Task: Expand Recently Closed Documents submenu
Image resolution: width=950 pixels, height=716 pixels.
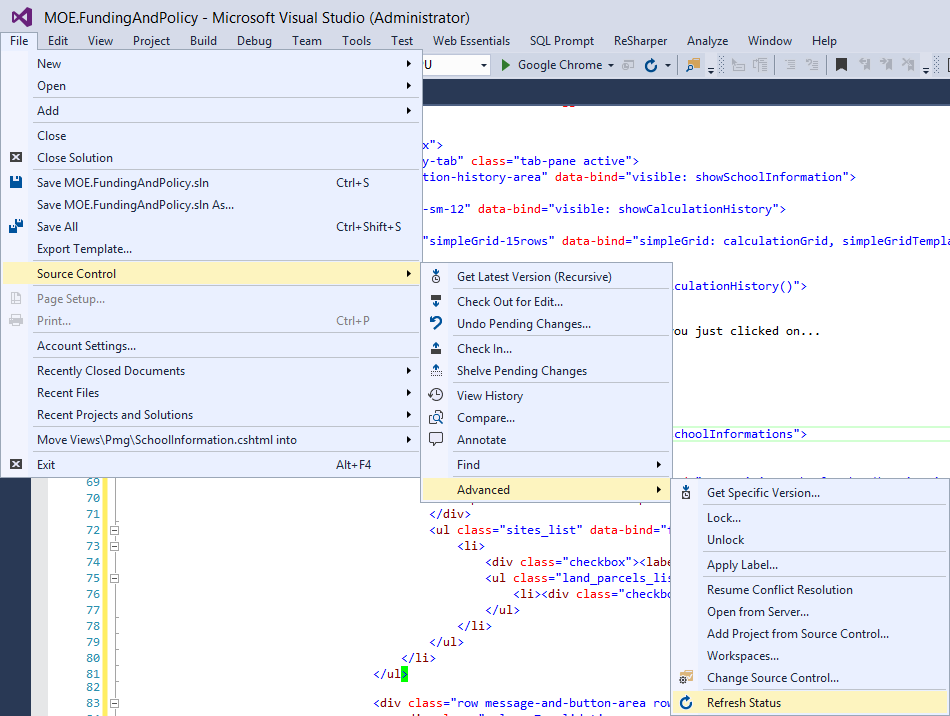Action: [408, 371]
